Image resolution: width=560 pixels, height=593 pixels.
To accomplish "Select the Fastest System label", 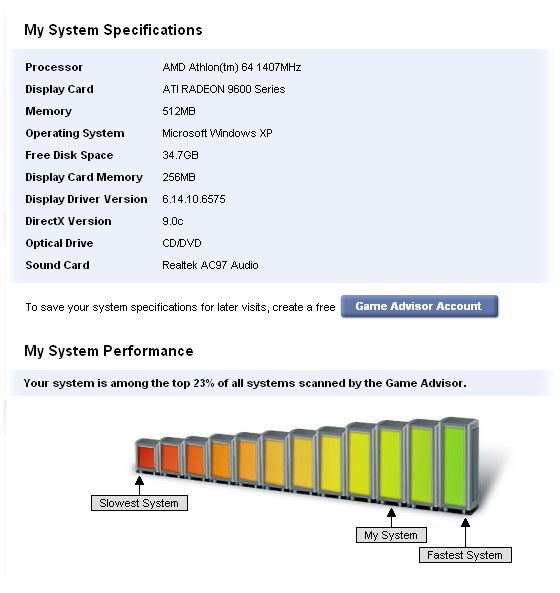I will (465, 555).
